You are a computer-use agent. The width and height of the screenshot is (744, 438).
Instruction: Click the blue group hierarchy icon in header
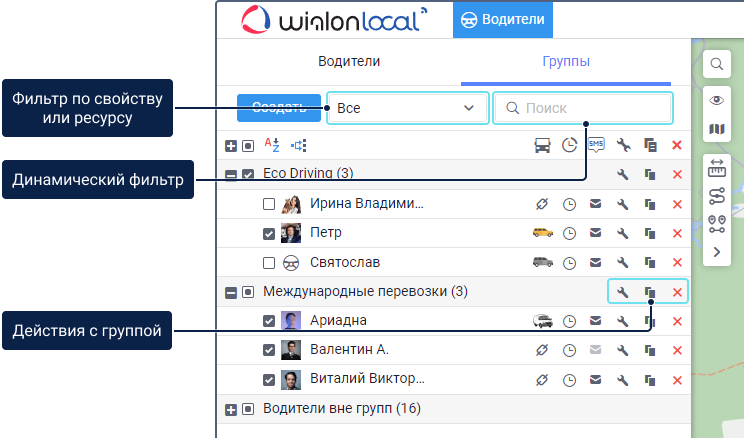(299, 145)
